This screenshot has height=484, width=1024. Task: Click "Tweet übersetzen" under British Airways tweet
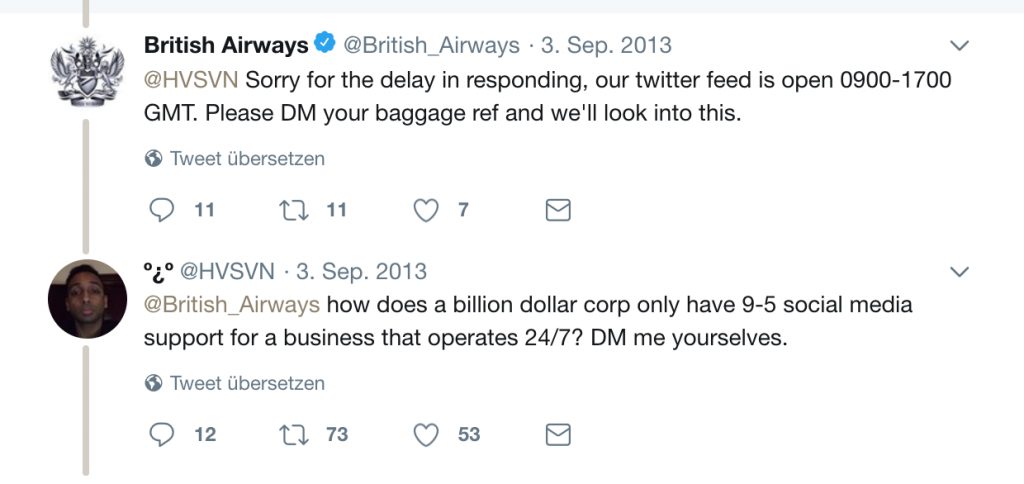pos(246,158)
